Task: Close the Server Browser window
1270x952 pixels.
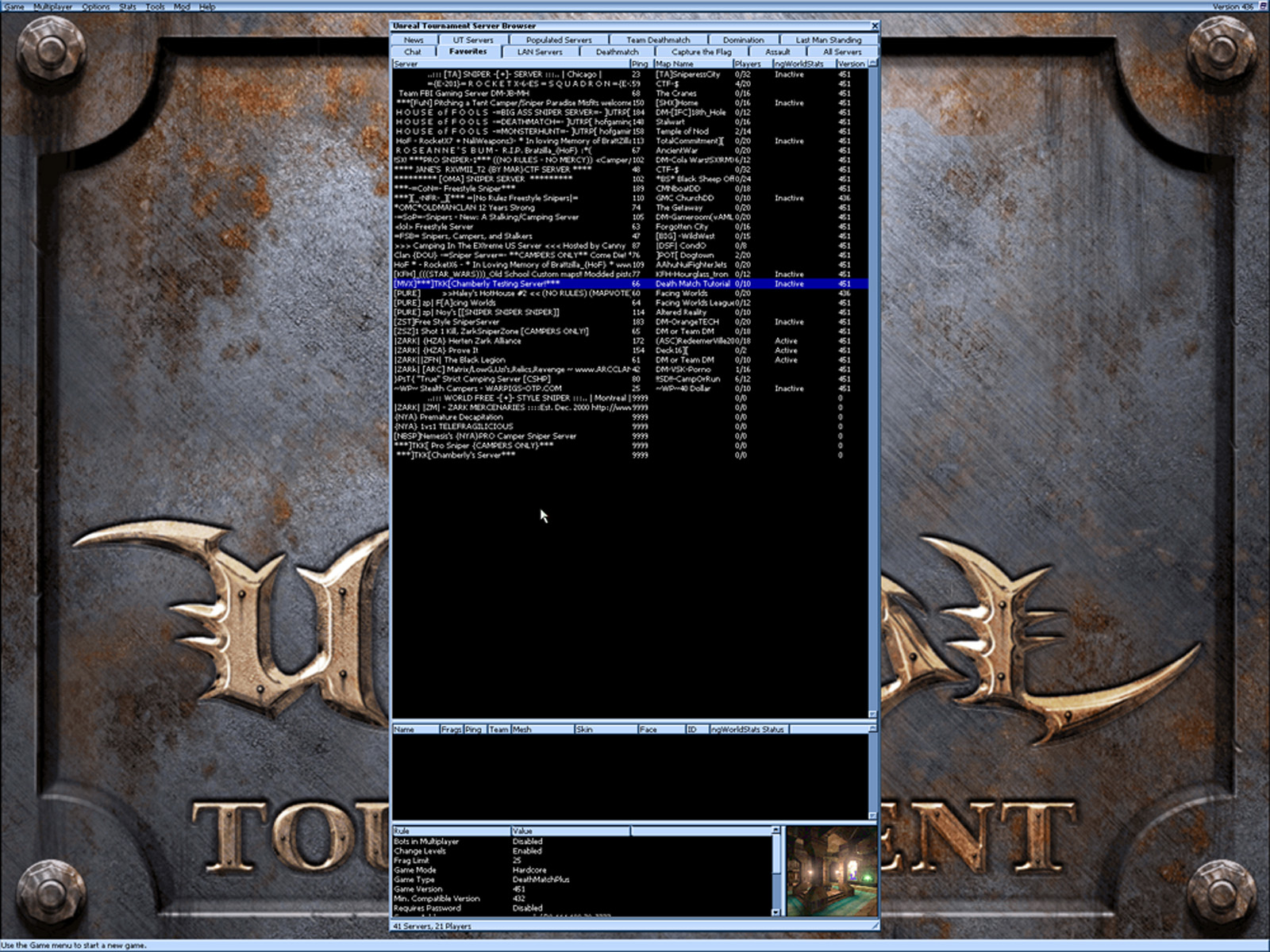Action: click(x=875, y=26)
